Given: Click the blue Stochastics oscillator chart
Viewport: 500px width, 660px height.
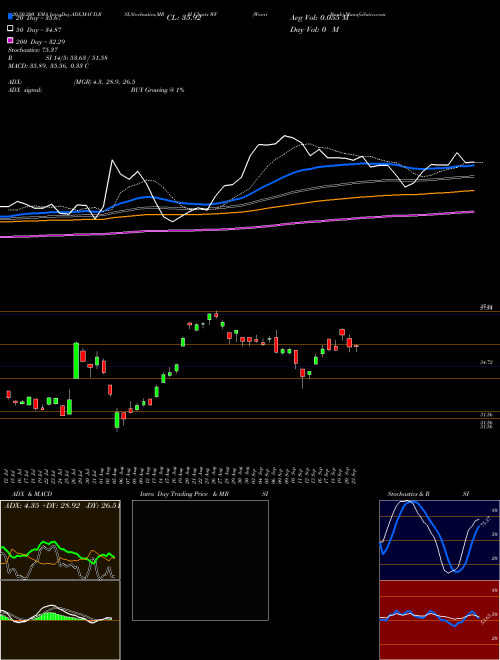Looking at the screenshot, I should click(x=439, y=540).
